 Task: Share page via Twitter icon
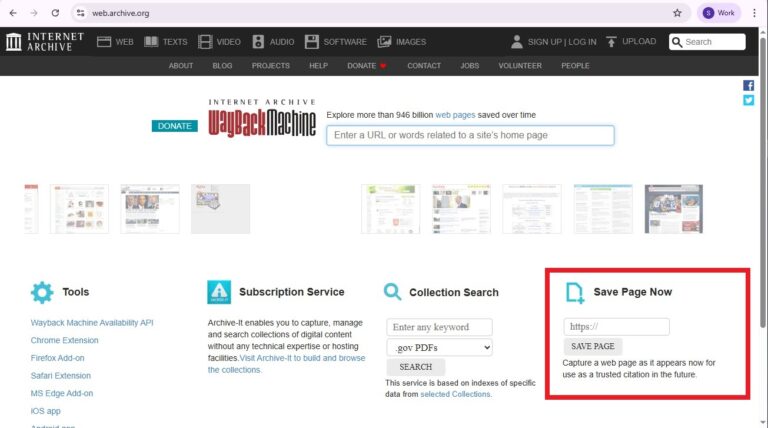[x=748, y=100]
